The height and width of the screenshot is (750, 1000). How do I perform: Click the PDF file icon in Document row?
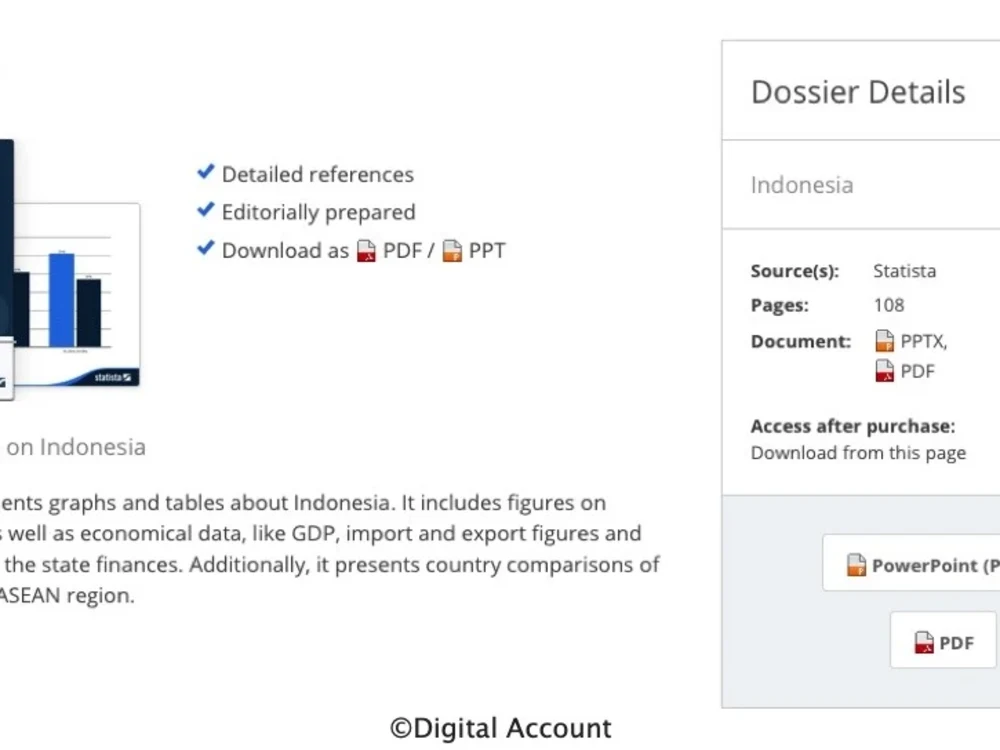(885, 371)
